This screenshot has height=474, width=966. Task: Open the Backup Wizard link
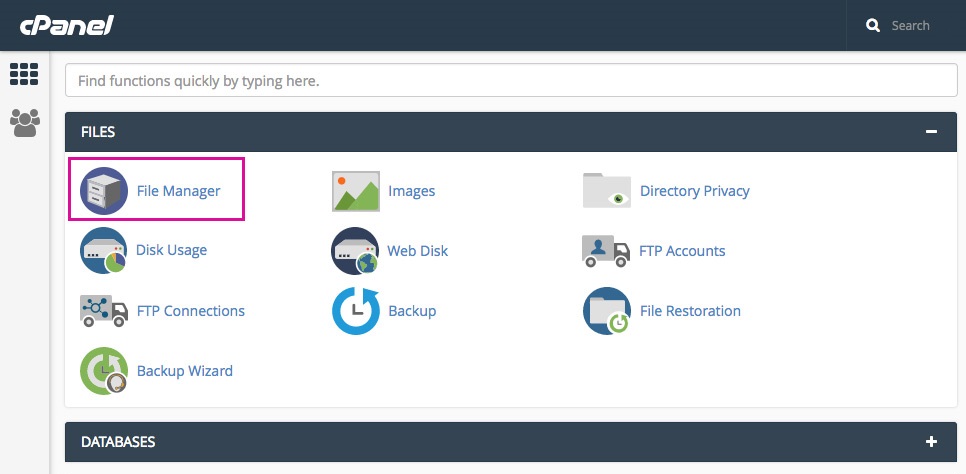(x=185, y=370)
